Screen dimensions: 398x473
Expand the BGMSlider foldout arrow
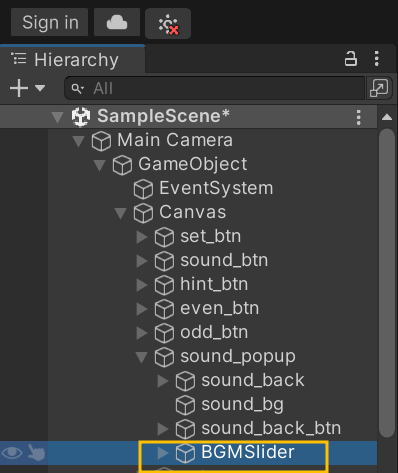[x=163, y=453]
